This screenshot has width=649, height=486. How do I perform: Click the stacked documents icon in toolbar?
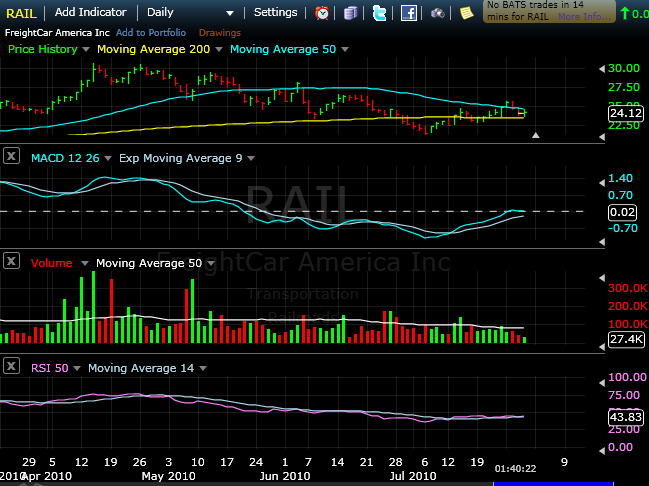pyautogui.click(x=350, y=13)
